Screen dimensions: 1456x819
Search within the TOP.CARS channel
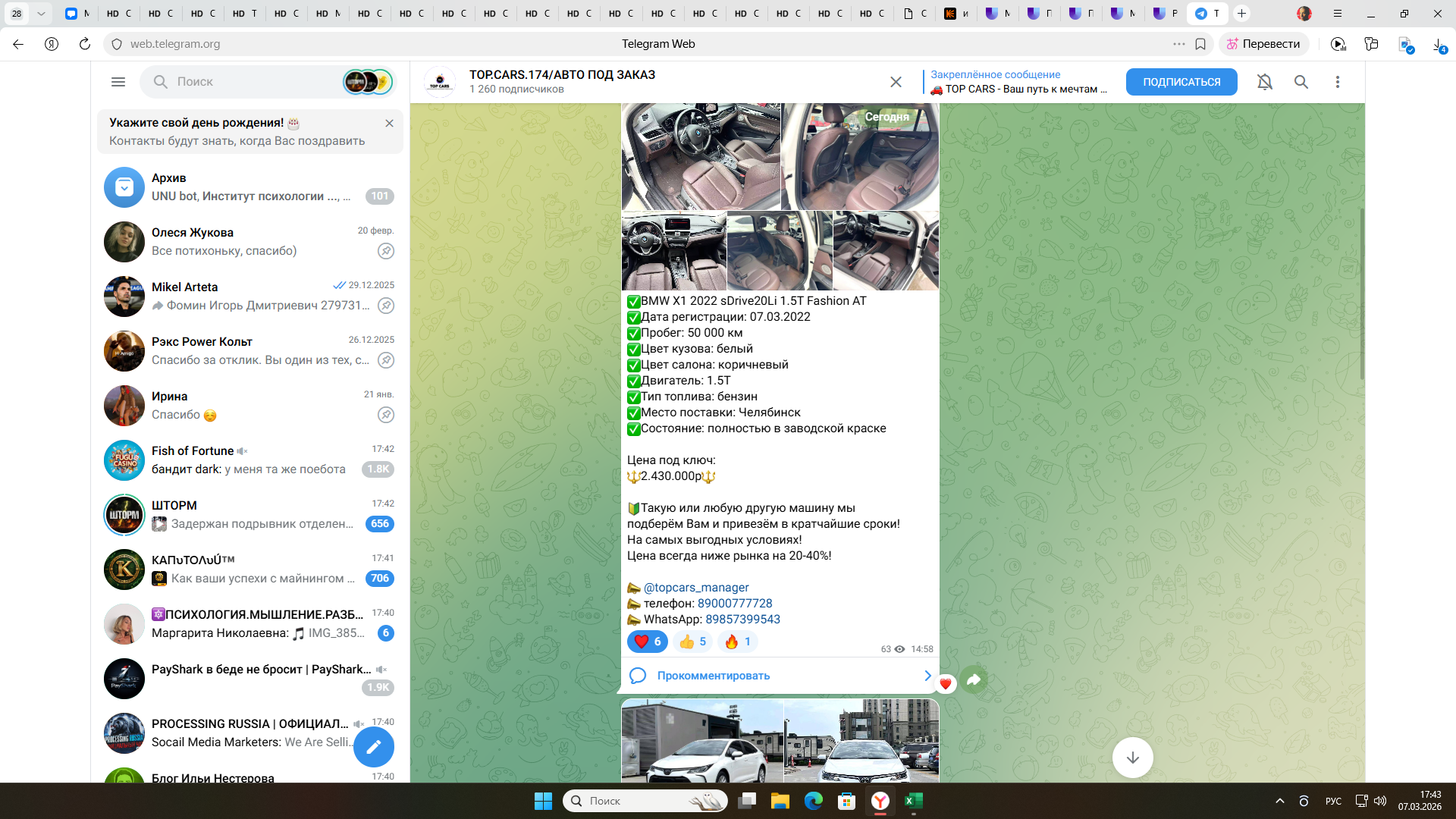[x=1301, y=82]
